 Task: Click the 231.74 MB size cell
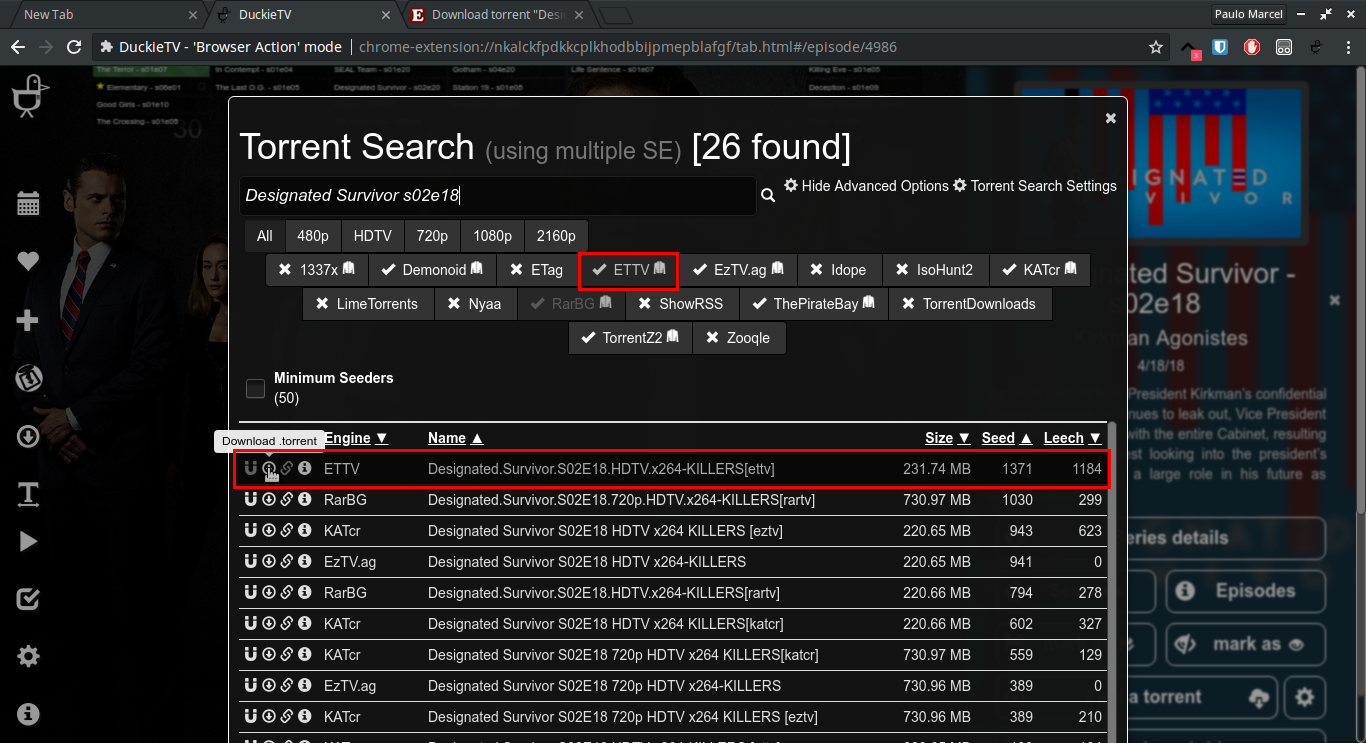936,468
